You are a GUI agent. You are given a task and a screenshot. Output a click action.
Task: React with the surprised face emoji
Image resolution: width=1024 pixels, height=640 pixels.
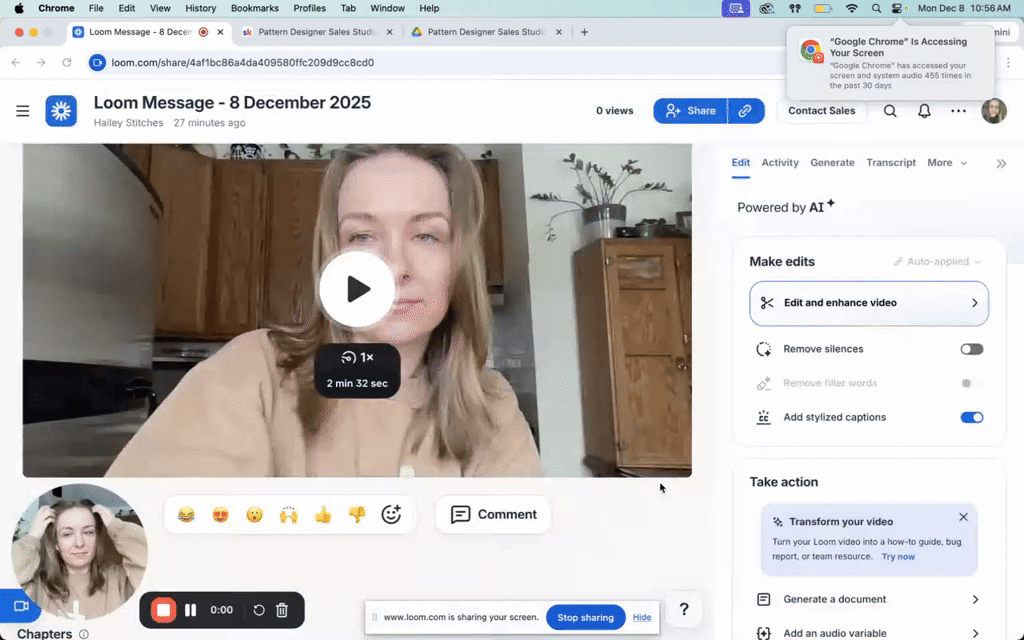pos(255,515)
